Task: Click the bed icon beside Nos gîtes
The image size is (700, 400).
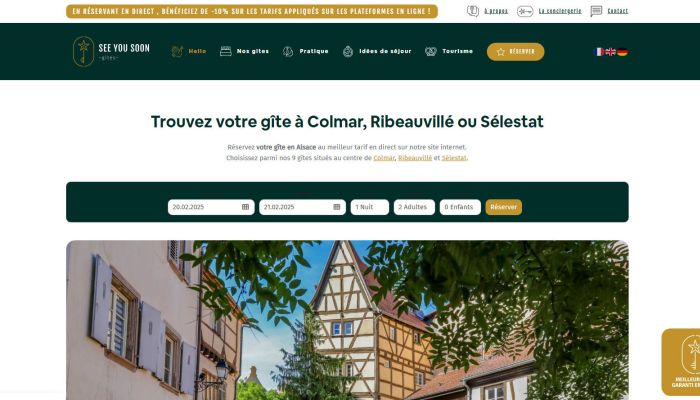Action: coord(225,51)
